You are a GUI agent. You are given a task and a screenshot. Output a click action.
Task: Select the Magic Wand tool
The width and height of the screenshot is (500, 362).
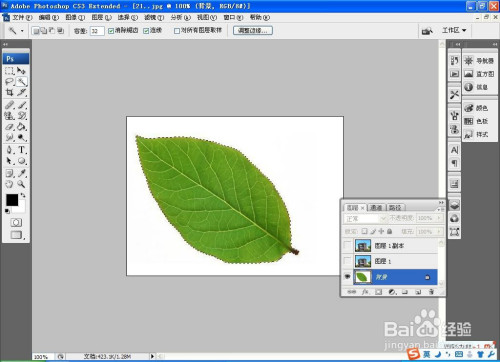click(x=21, y=82)
